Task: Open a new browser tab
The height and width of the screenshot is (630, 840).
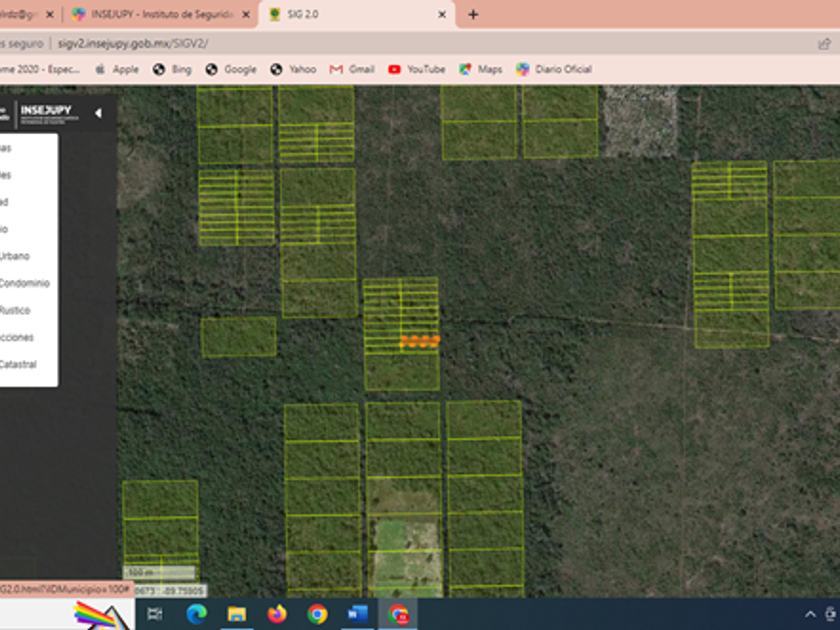Action: point(473,15)
